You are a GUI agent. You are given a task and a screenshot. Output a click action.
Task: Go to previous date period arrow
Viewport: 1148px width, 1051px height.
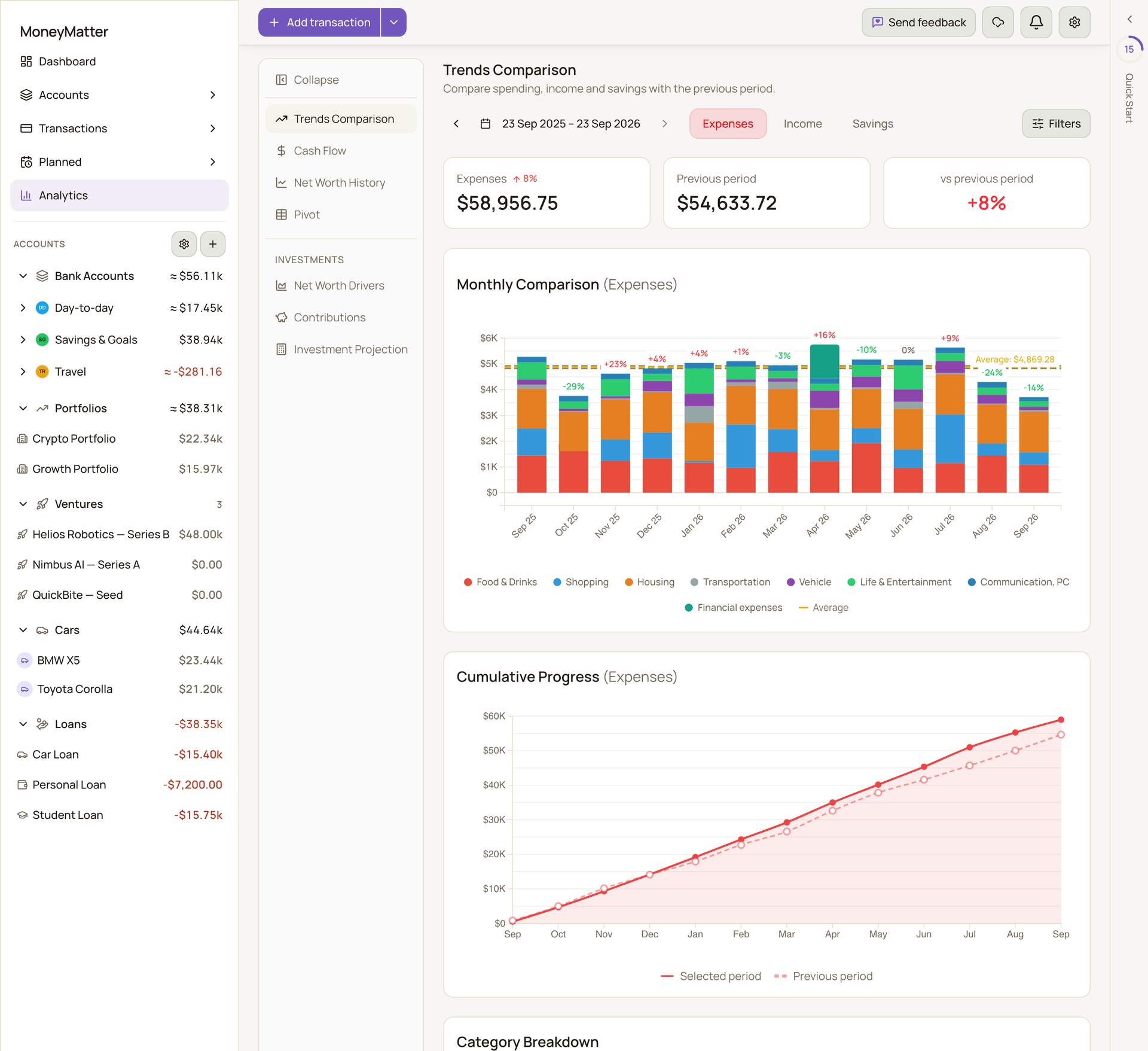tap(456, 124)
